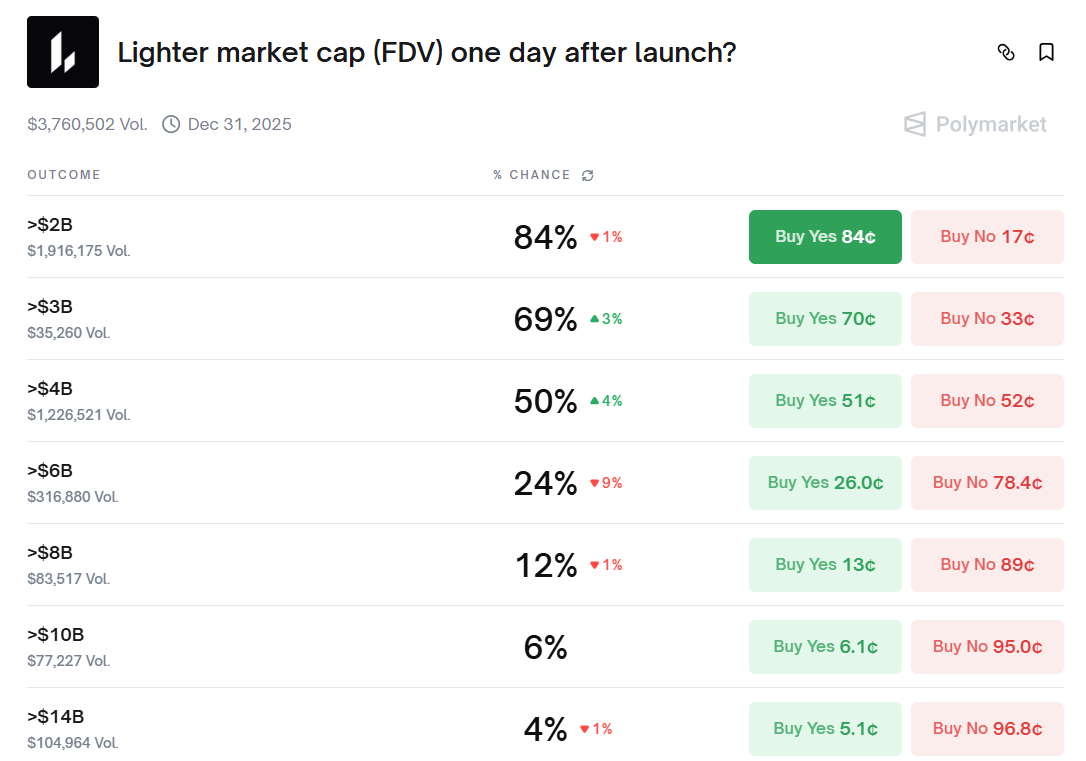Buy No at 95.0¢ for >$10B

point(987,647)
